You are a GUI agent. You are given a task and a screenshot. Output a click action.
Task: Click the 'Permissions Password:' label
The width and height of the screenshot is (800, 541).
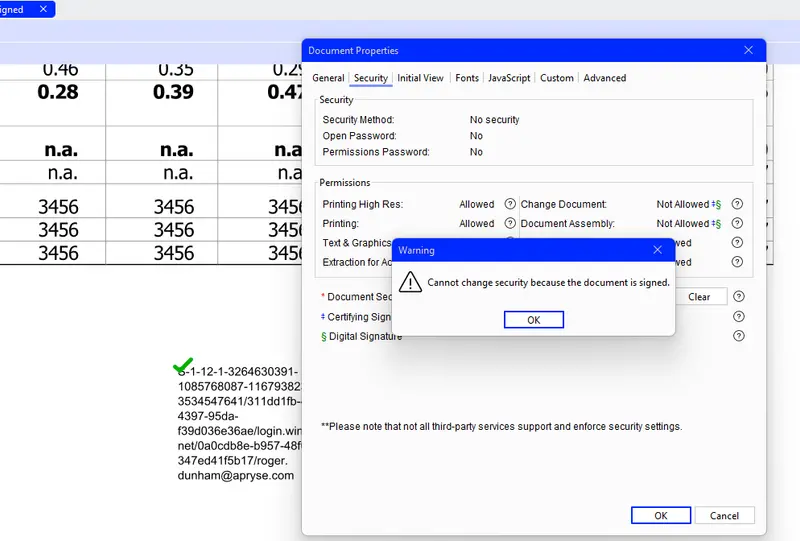[376, 152]
